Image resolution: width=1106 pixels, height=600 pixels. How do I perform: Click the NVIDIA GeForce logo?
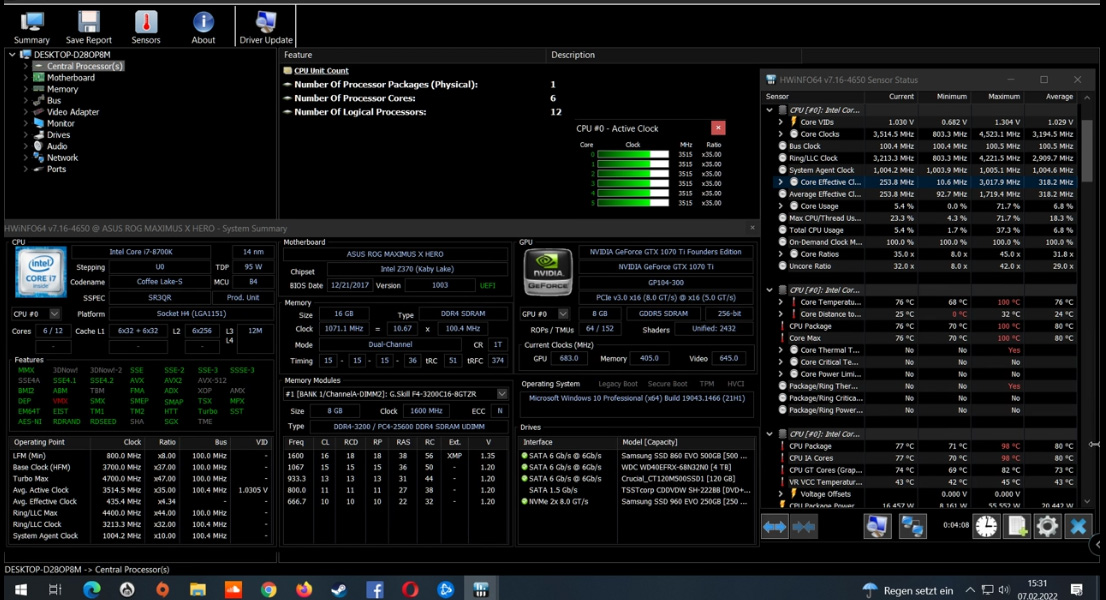coord(547,272)
